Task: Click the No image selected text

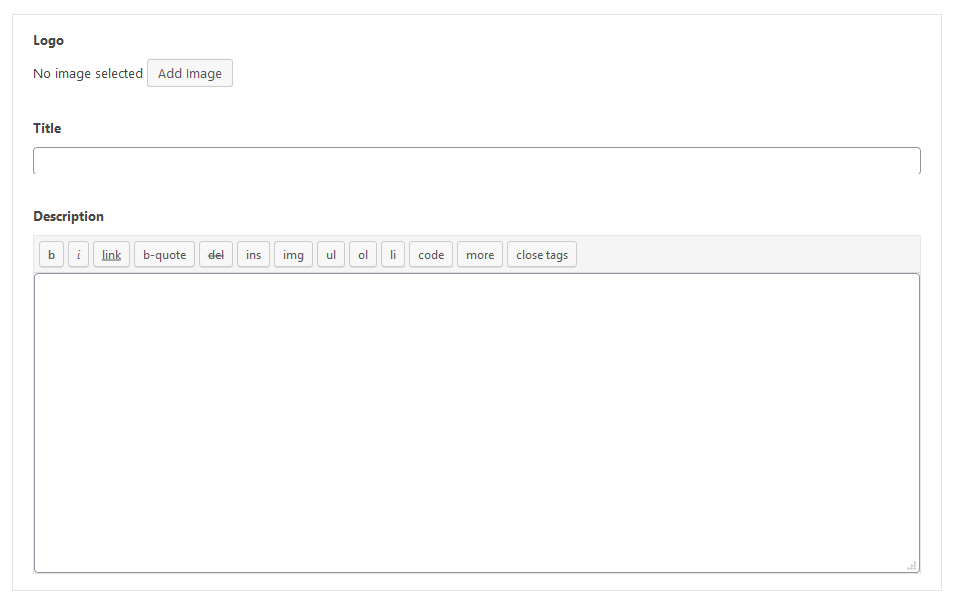Action: point(88,73)
